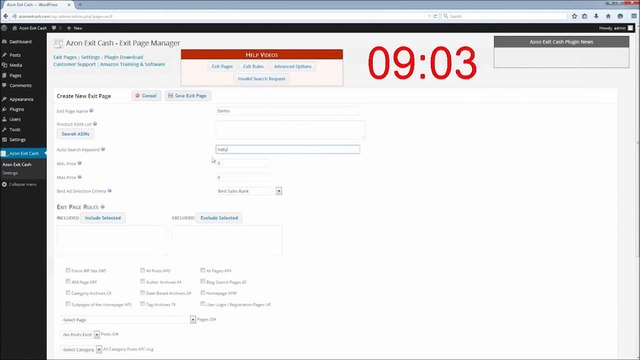The image size is (640, 360).
Task: Click the Settings icon in the sidebar
Action: [4, 140]
